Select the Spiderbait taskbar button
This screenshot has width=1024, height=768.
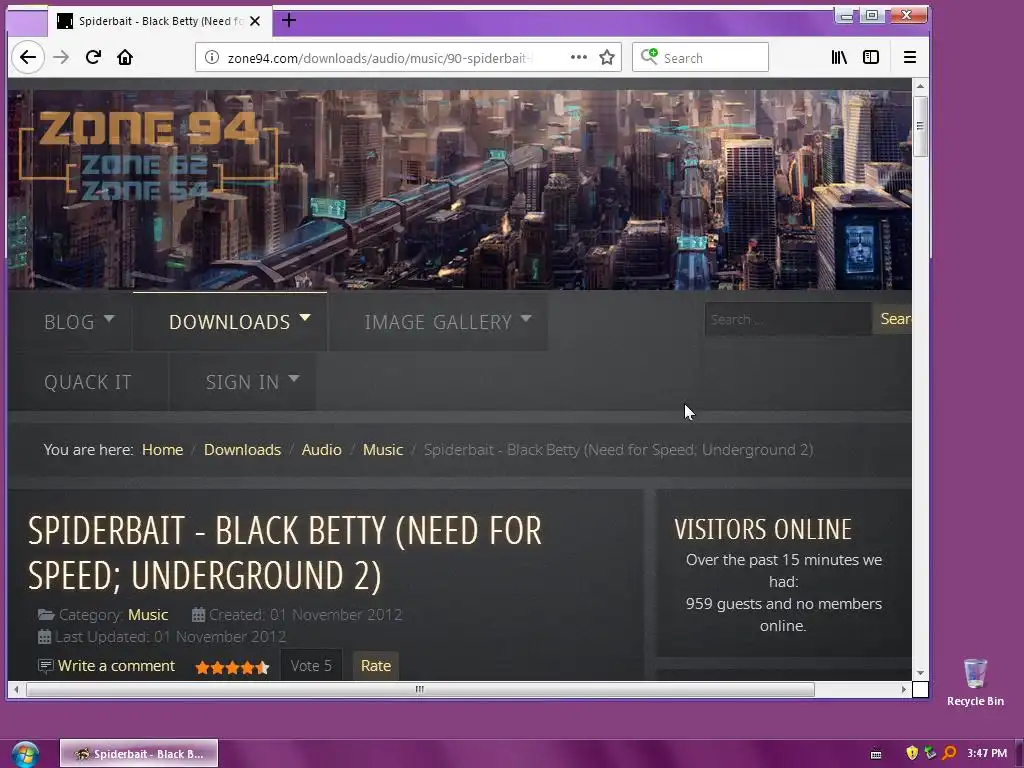(x=139, y=754)
